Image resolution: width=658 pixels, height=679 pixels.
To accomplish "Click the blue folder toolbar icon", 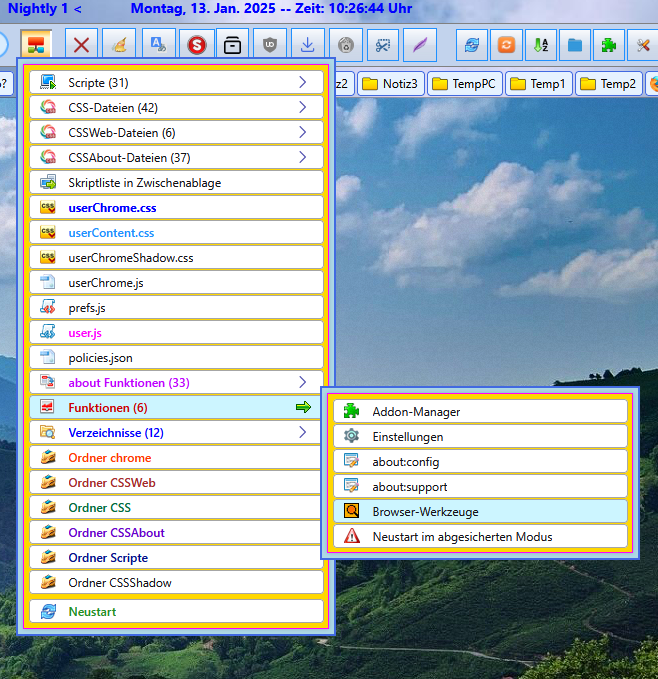I will (575, 45).
